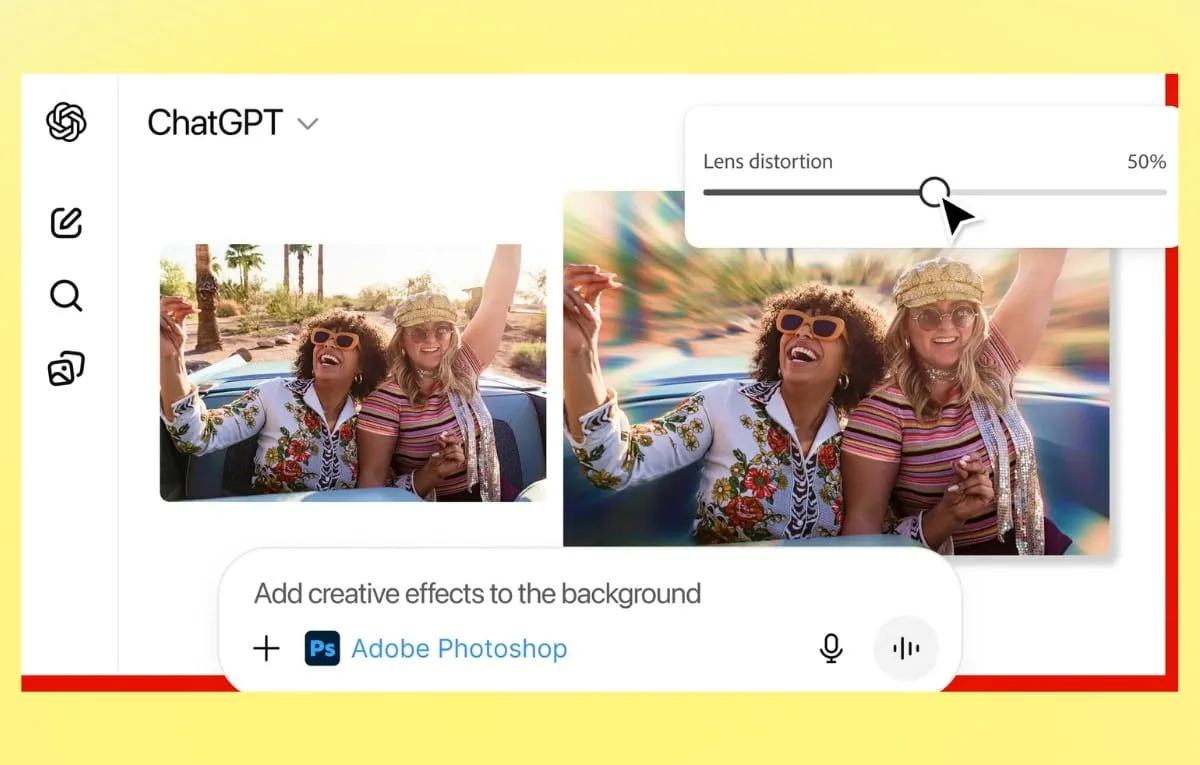Viewport: 1200px width, 765px height.
Task: Click the Adobe Photoshop link text
Action: click(x=459, y=649)
